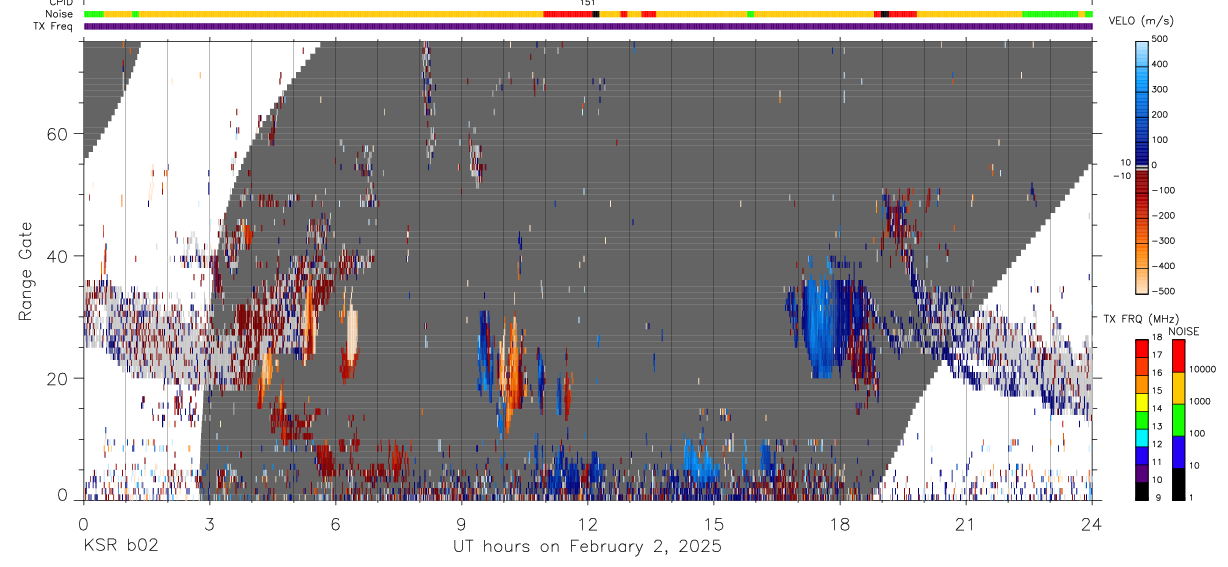The width and height of the screenshot is (1228, 567).
Task: Click the 40 tick on Range Gate axis
Action: [x=57, y=256]
